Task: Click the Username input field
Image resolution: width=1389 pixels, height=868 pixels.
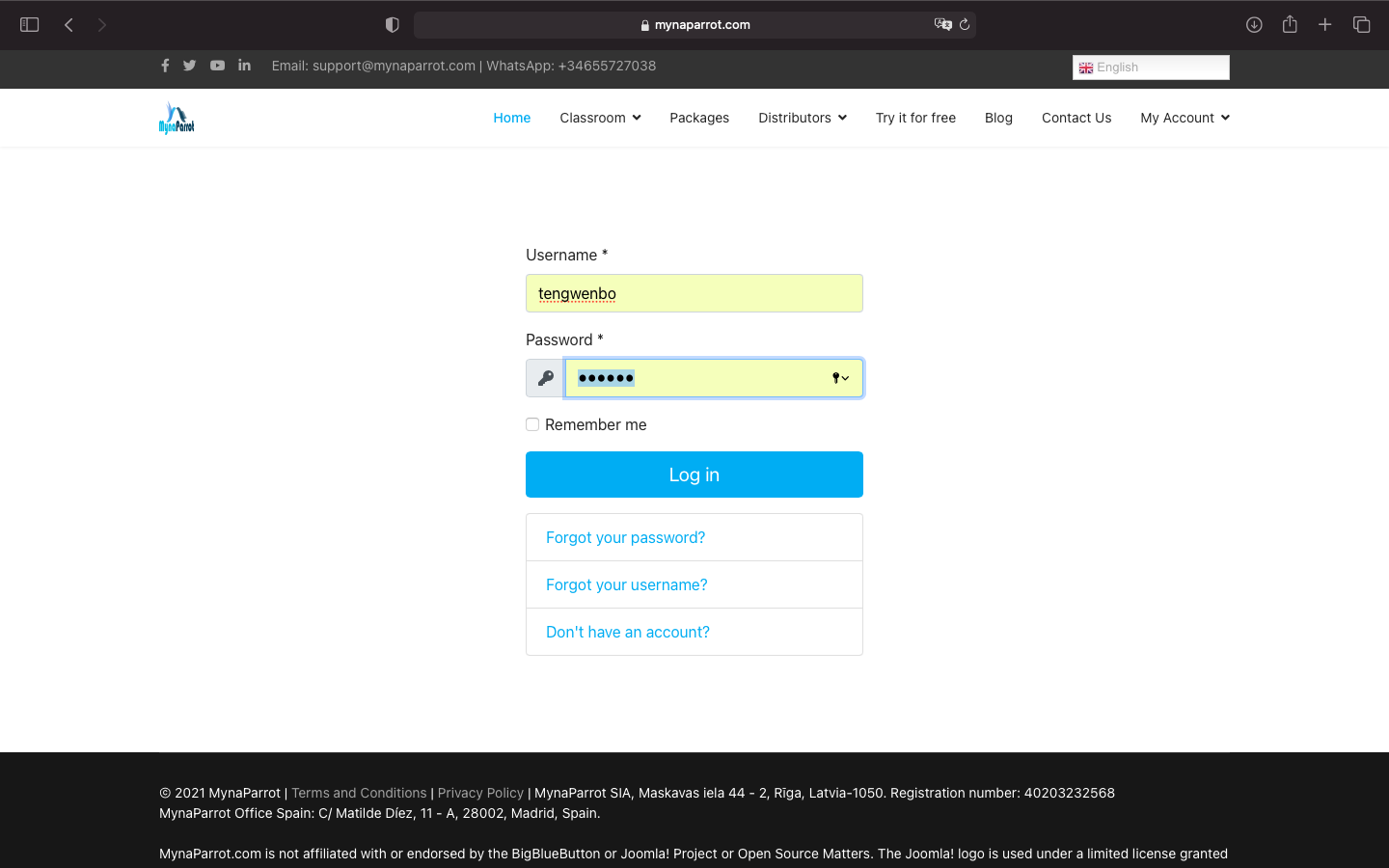Action: click(x=694, y=293)
